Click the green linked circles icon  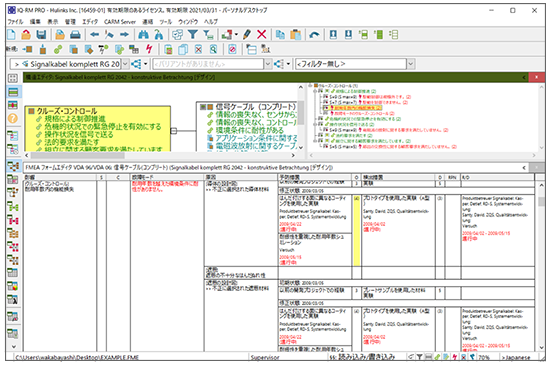tap(58, 49)
